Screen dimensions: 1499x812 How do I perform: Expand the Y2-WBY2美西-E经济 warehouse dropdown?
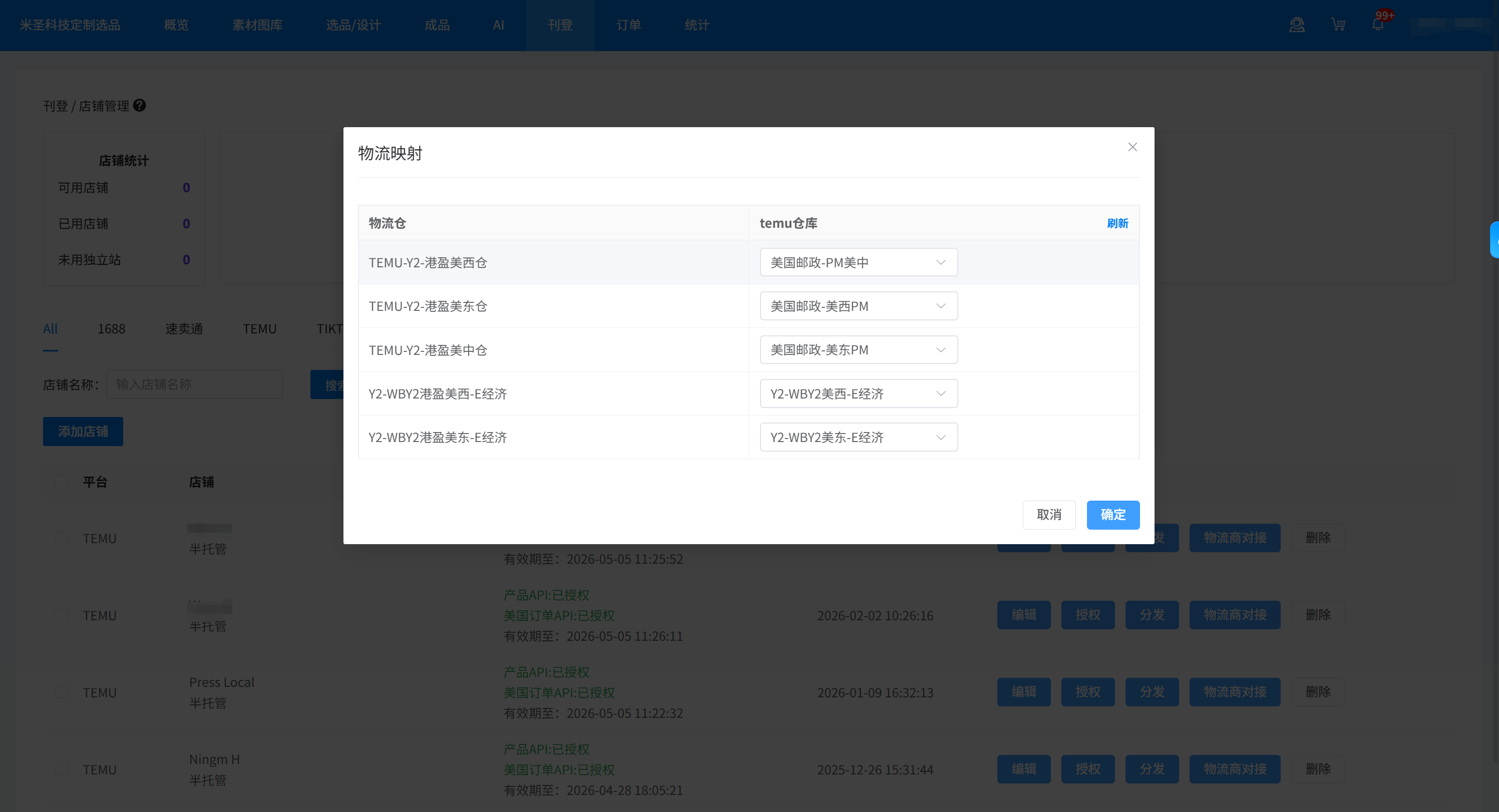(858, 394)
